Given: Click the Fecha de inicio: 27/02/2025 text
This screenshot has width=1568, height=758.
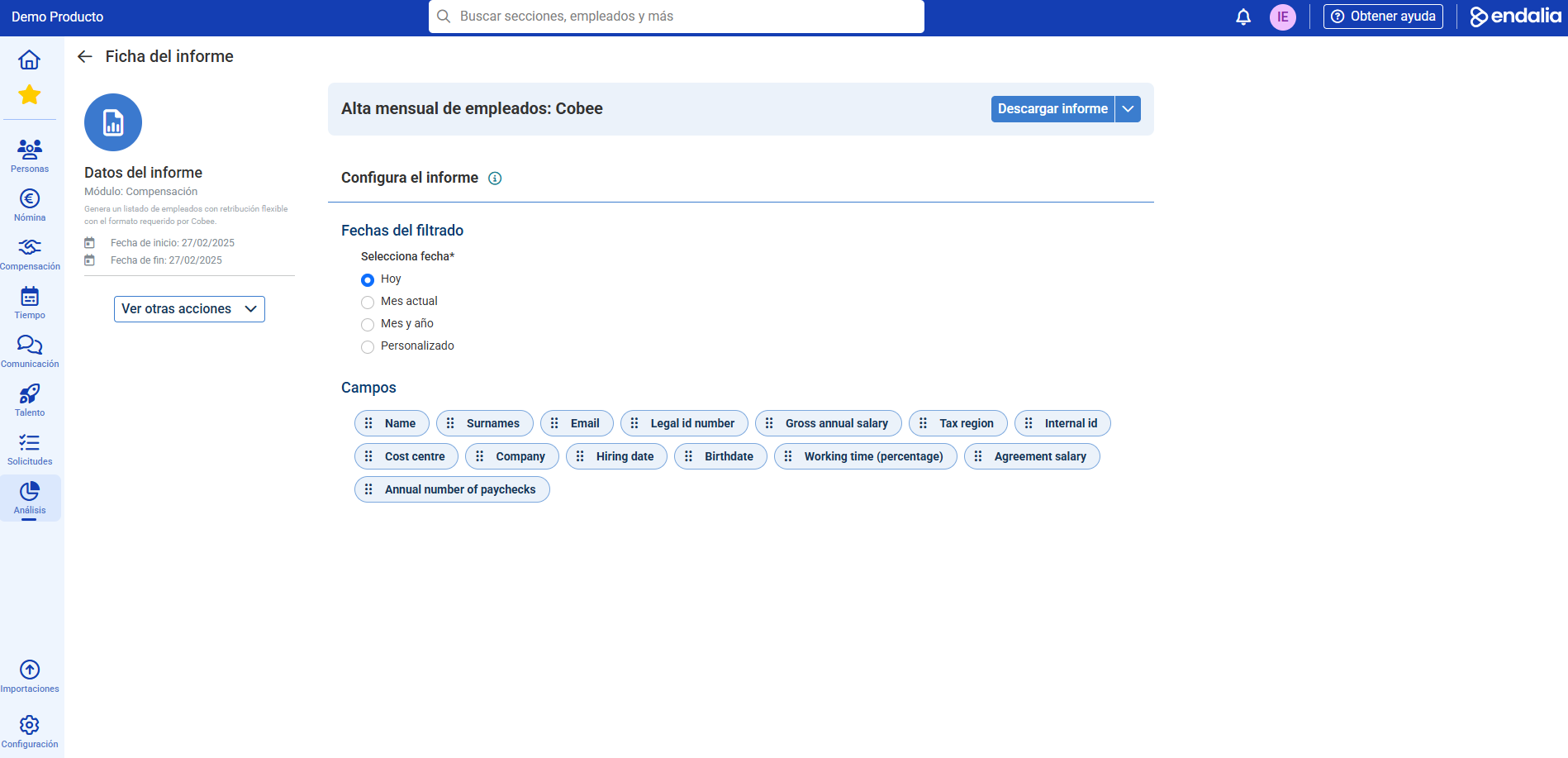Looking at the screenshot, I should tap(173, 243).
